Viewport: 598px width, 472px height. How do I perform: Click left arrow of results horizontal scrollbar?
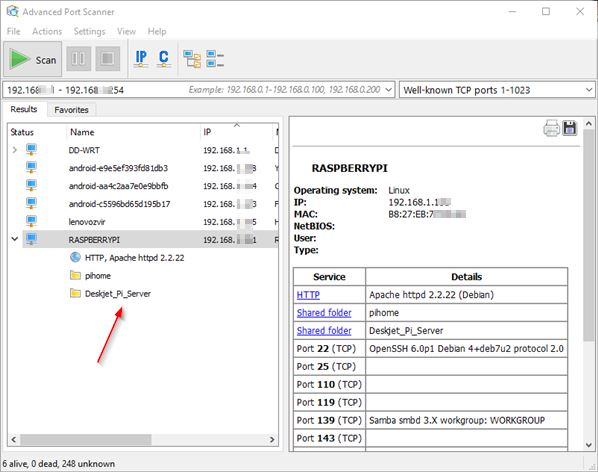coord(14,440)
